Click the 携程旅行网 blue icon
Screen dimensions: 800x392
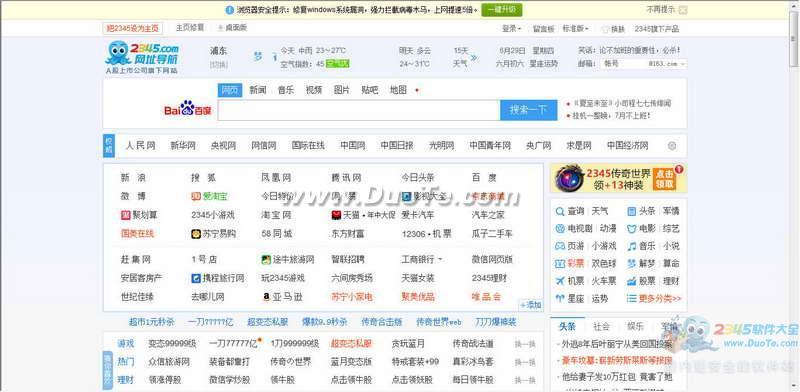tap(196, 279)
